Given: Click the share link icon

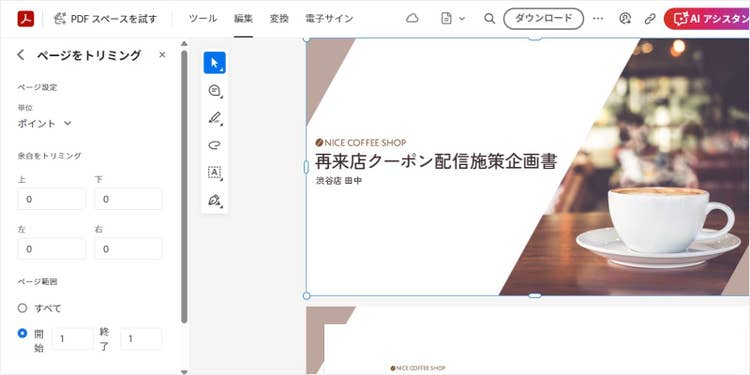Looking at the screenshot, I should pyautogui.click(x=650, y=19).
